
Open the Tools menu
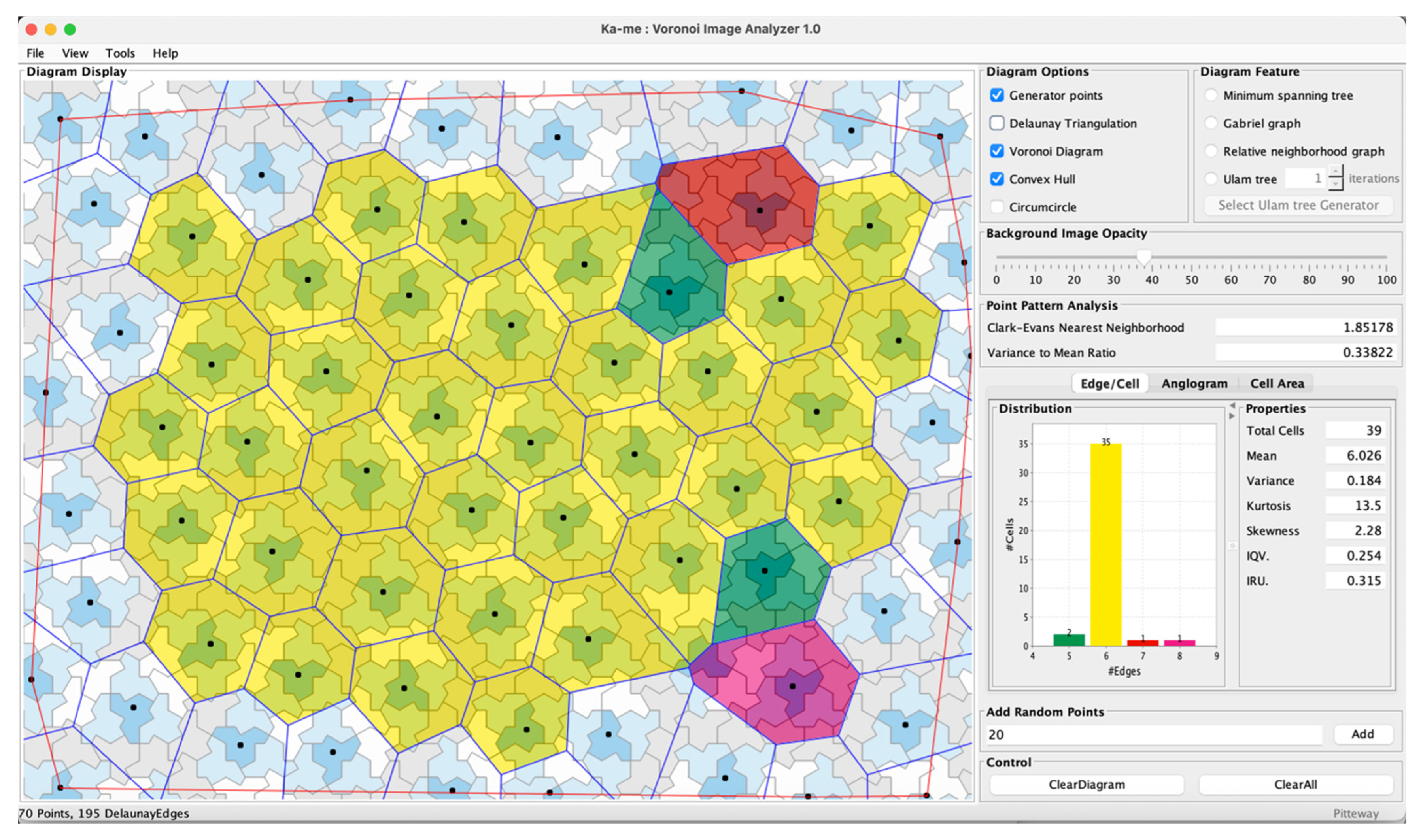click(x=120, y=53)
